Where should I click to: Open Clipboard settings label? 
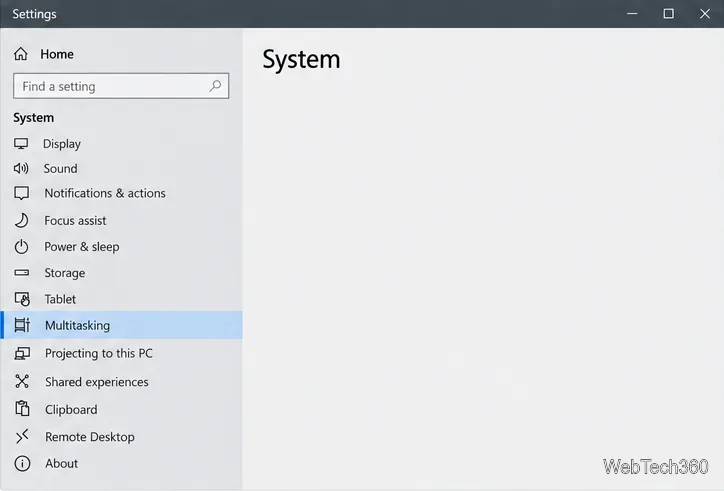tap(71, 410)
